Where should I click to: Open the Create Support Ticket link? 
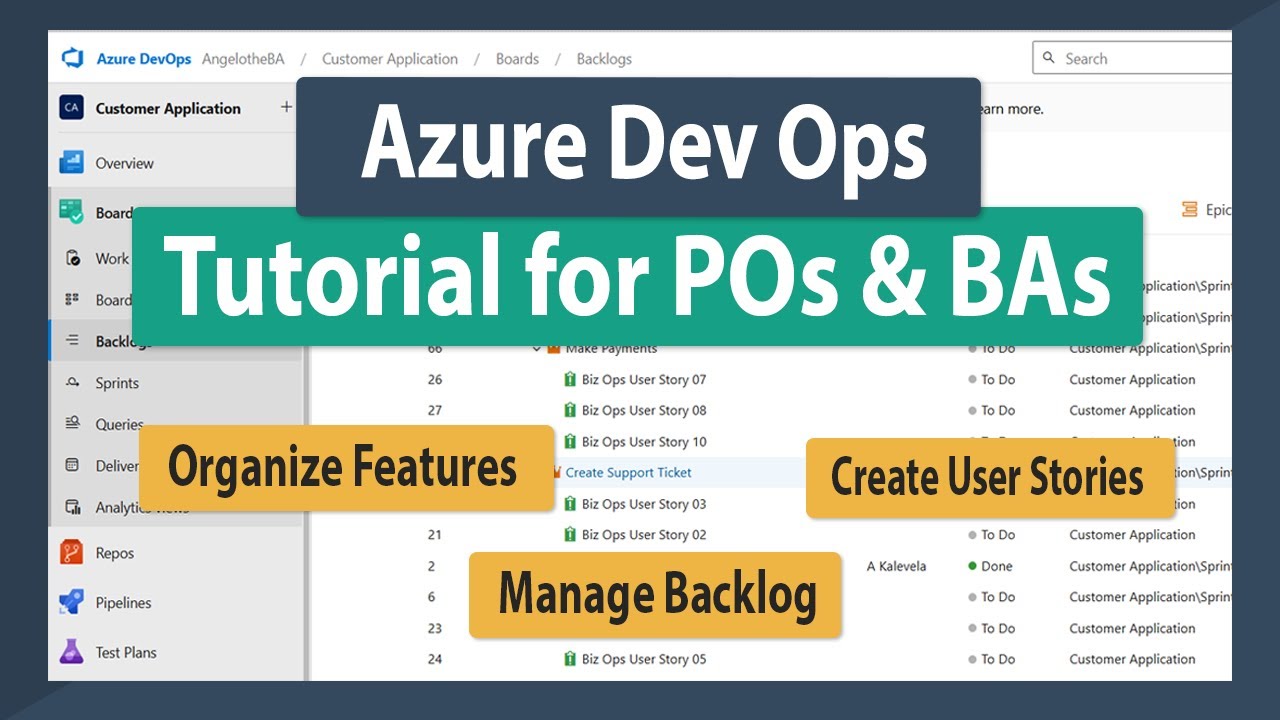click(x=629, y=473)
